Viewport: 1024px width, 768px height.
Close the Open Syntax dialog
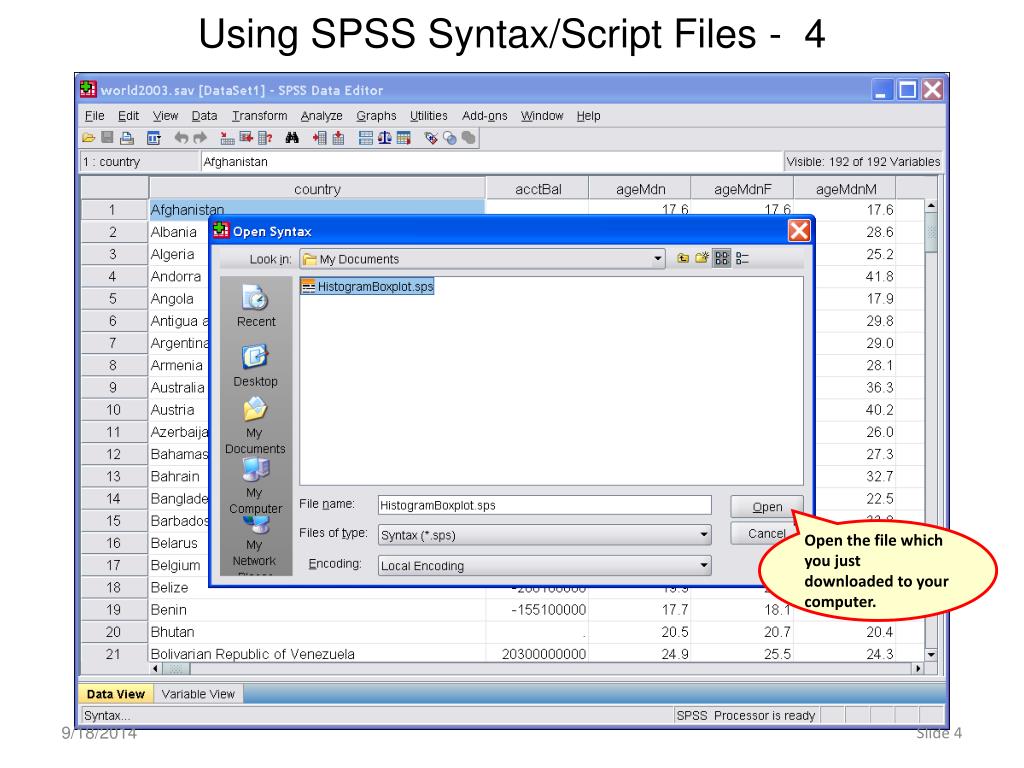[x=799, y=231]
